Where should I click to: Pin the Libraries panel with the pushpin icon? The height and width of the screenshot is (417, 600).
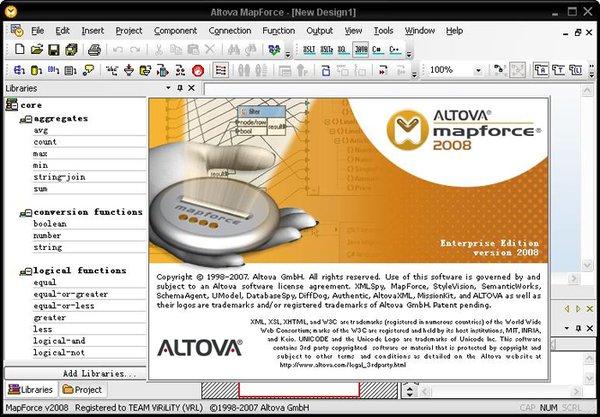tap(179, 88)
